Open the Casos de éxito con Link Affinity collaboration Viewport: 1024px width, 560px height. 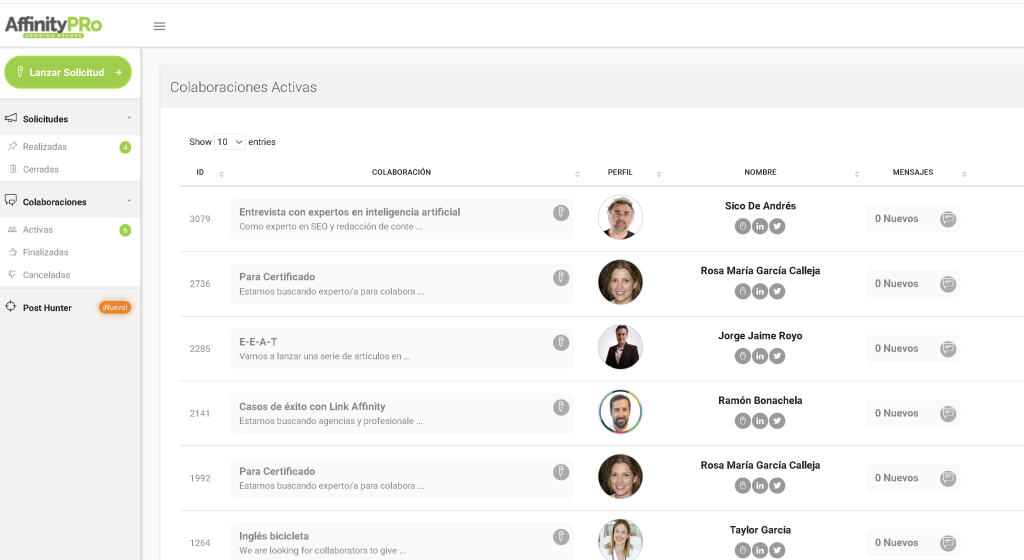312,407
